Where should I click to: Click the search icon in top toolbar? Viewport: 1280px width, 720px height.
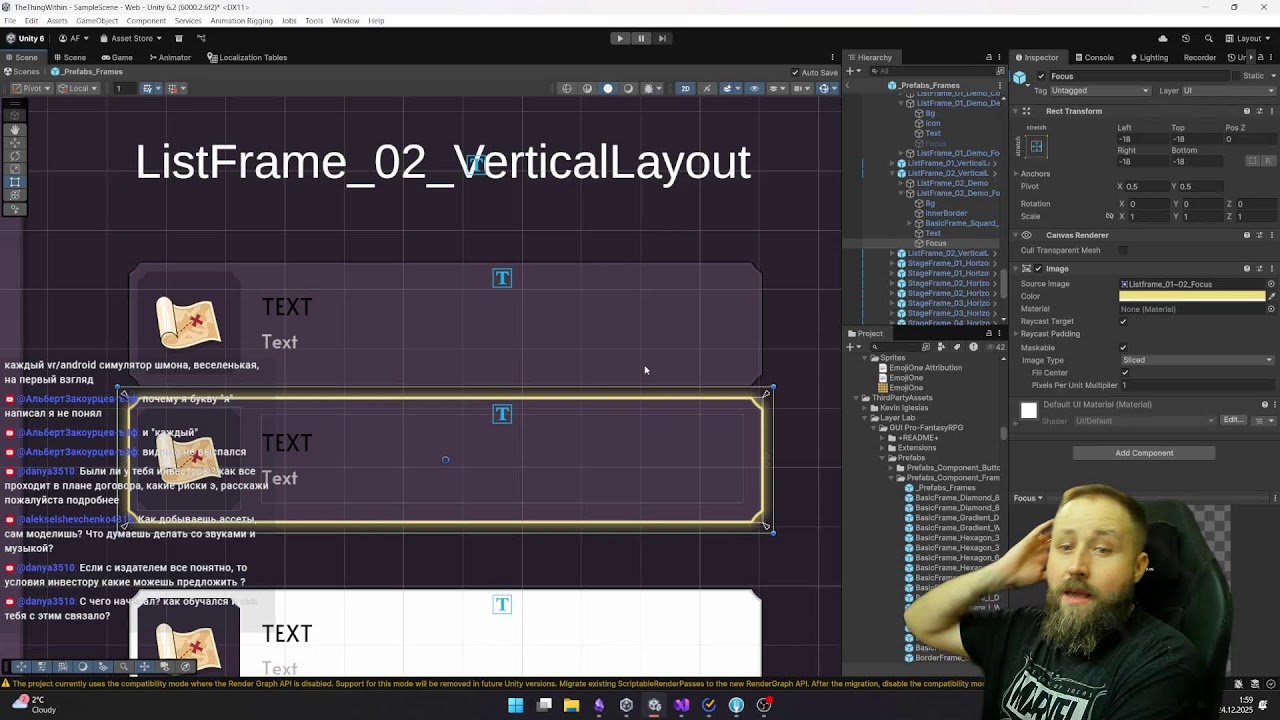pos(1209,38)
